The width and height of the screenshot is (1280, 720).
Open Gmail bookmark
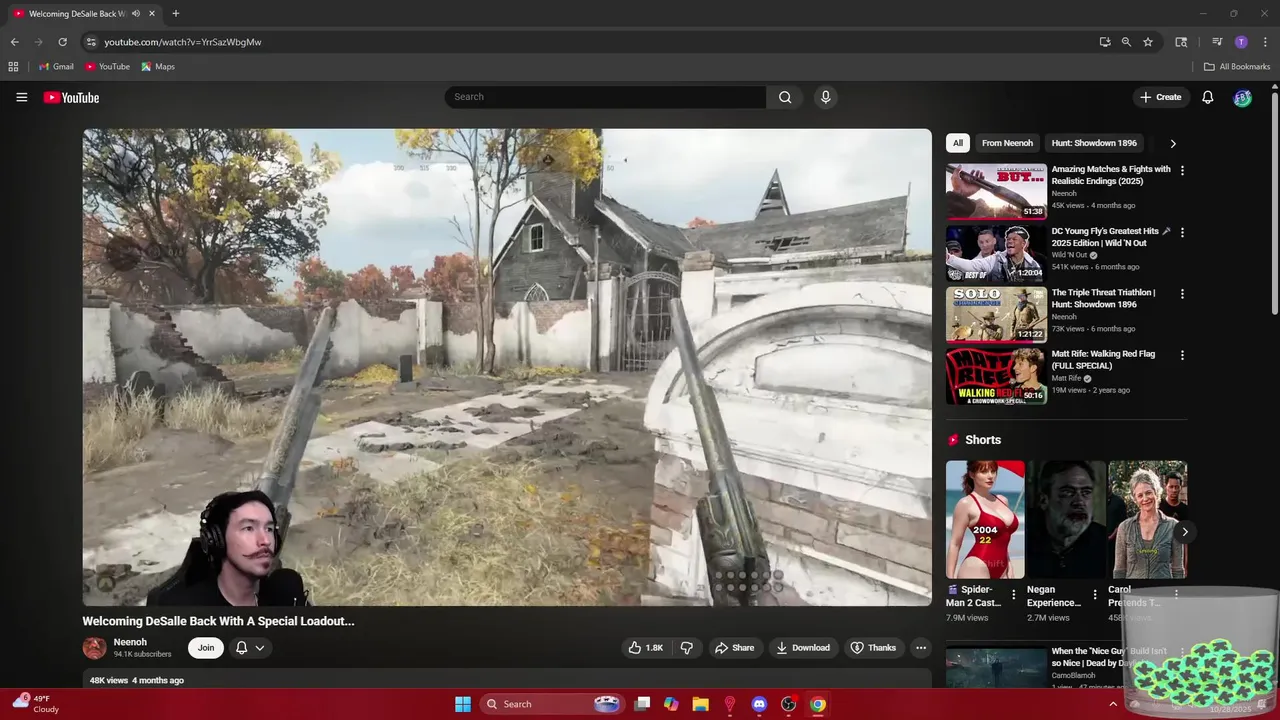point(56,67)
